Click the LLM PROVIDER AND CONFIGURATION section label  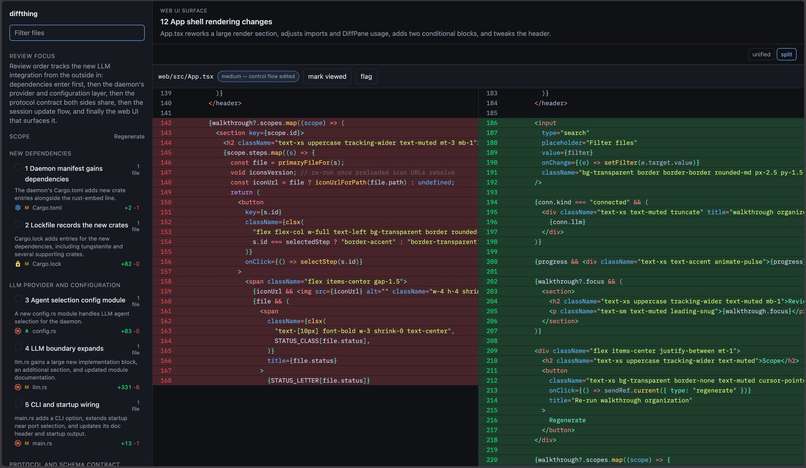click(x=65, y=285)
